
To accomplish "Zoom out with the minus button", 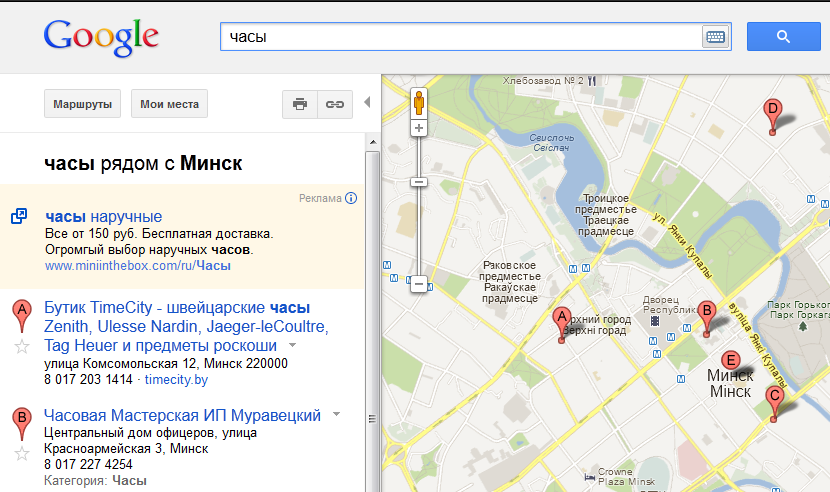I will tap(419, 284).
